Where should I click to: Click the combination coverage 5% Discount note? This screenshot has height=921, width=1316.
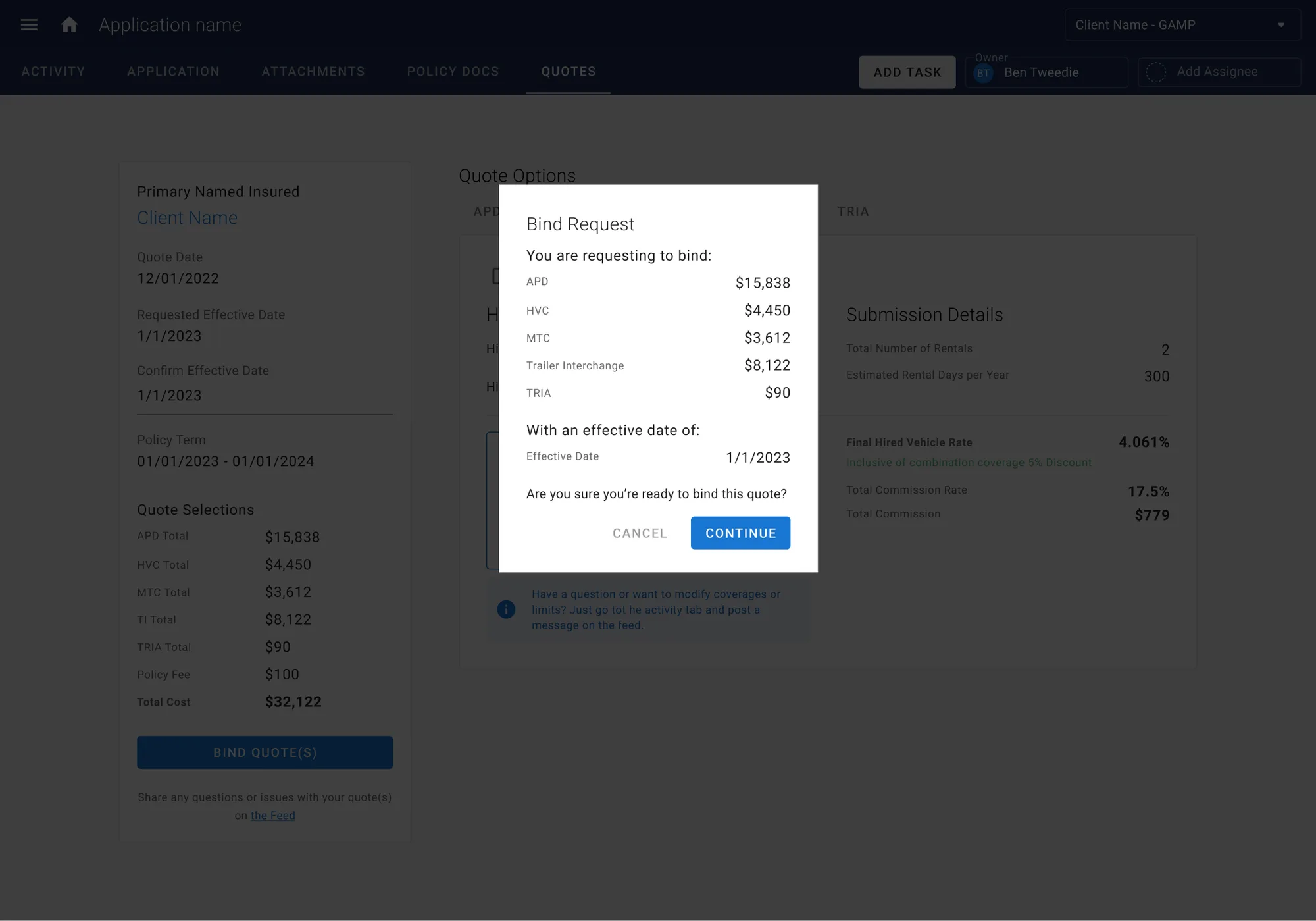[969, 463]
